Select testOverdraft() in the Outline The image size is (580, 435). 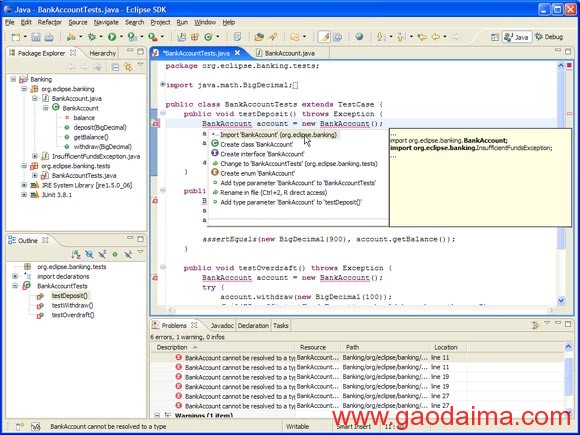point(73,315)
